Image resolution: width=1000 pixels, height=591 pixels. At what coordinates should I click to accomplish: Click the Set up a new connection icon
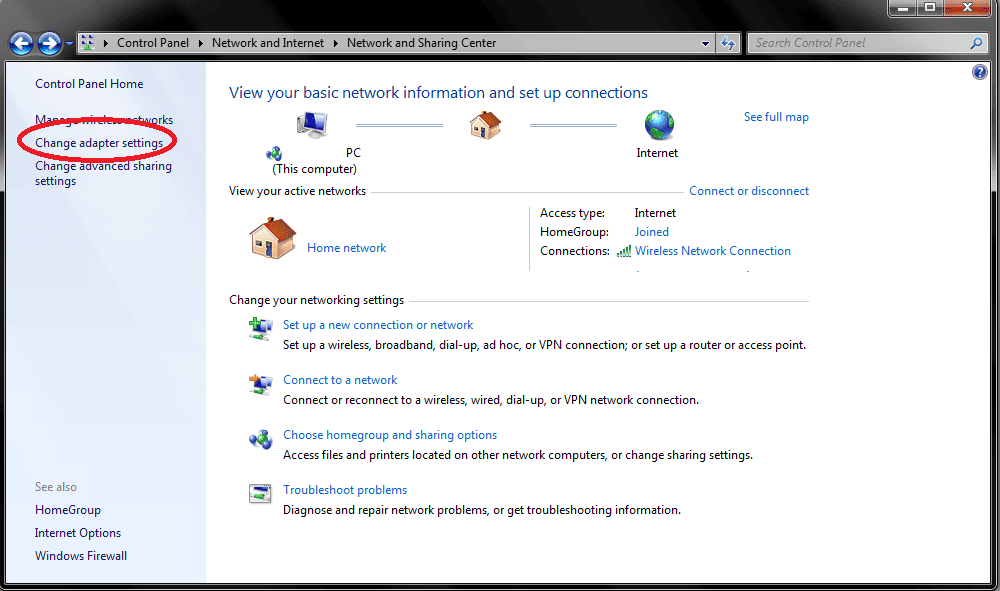pos(260,328)
